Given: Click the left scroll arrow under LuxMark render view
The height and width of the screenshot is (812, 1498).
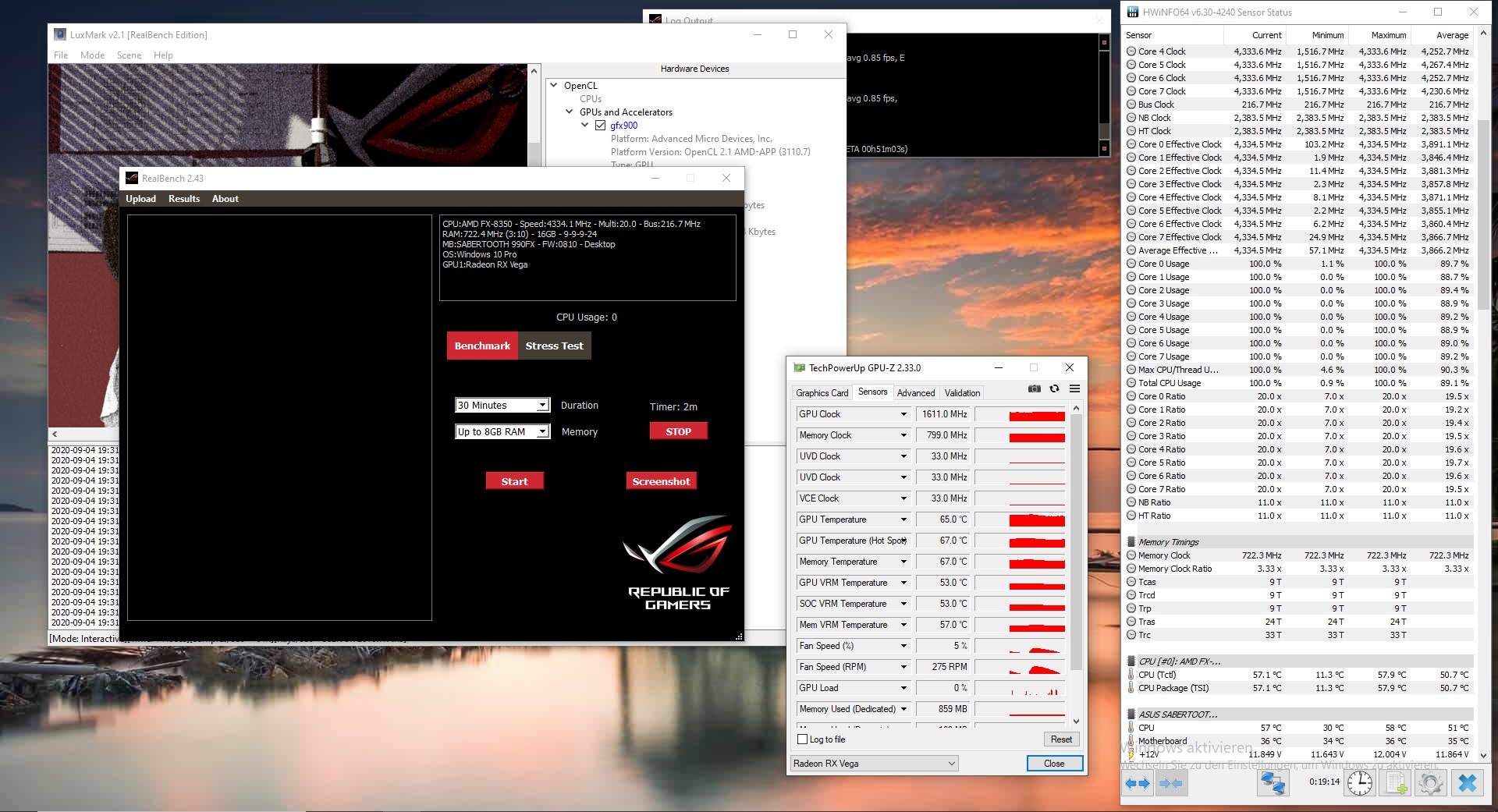Looking at the screenshot, I should coord(55,434).
